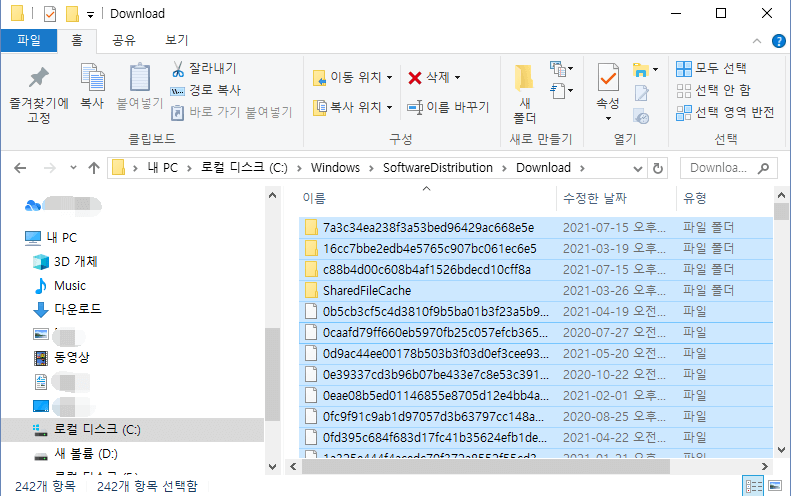Viewport: 791px width, 496px height.
Task: Create a new folder (새 폴더)
Action: point(525,94)
